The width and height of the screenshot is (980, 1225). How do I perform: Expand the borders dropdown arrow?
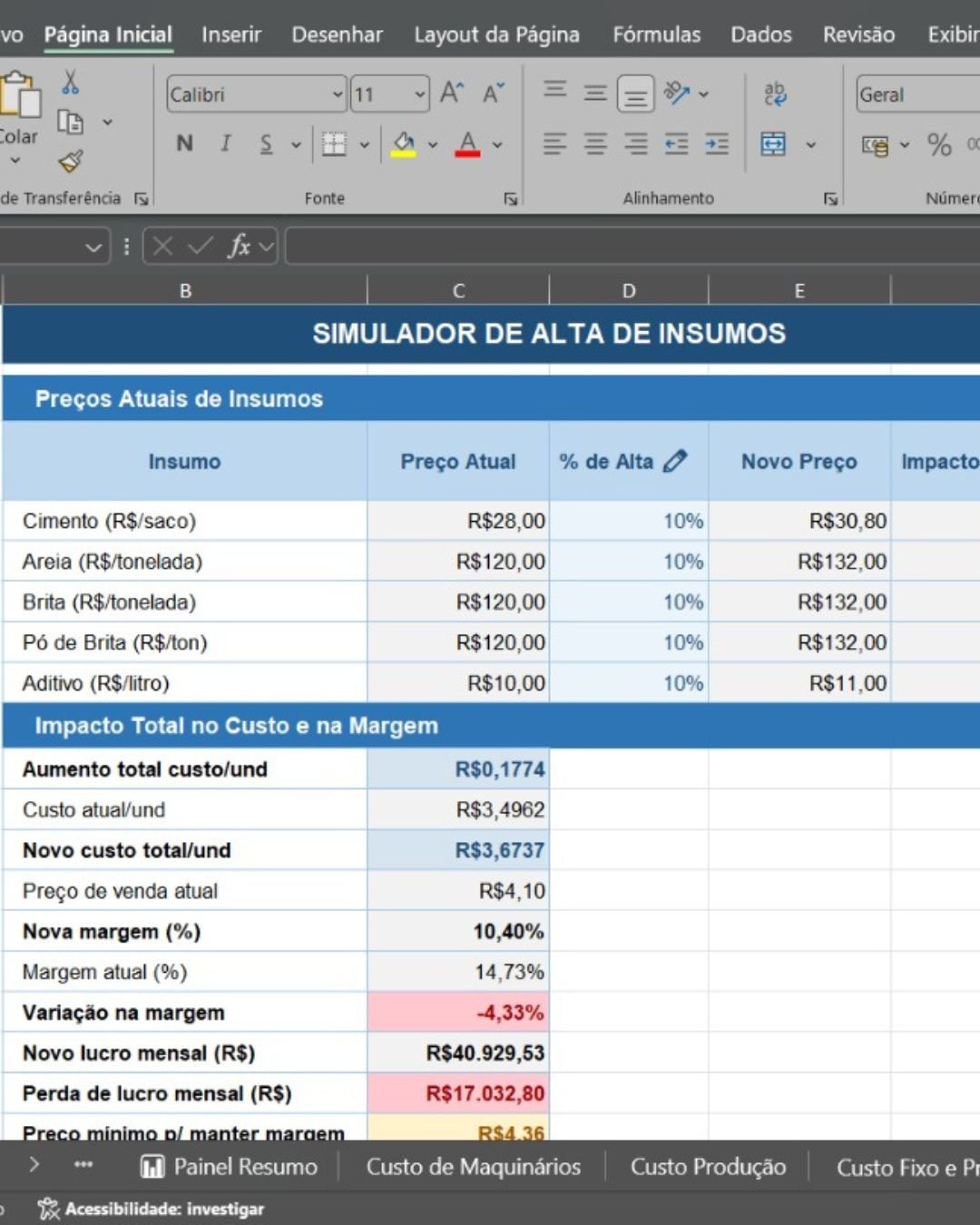pos(364,144)
